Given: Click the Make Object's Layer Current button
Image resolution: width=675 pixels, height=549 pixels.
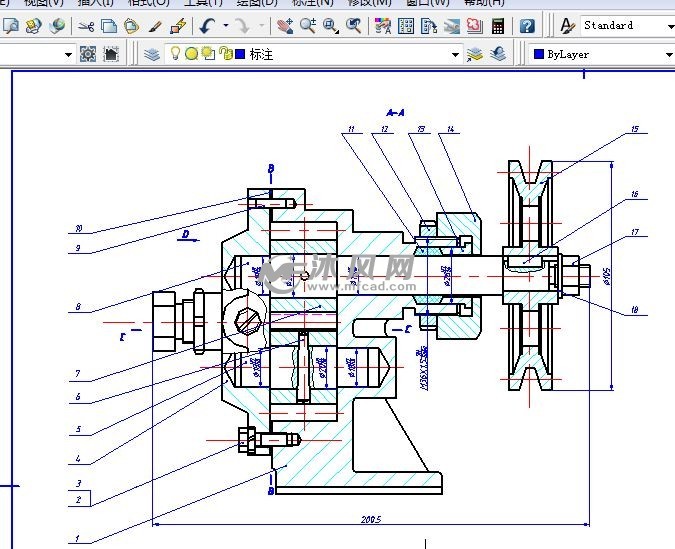Looking at the screenshot, I should (x=476, y=54).
